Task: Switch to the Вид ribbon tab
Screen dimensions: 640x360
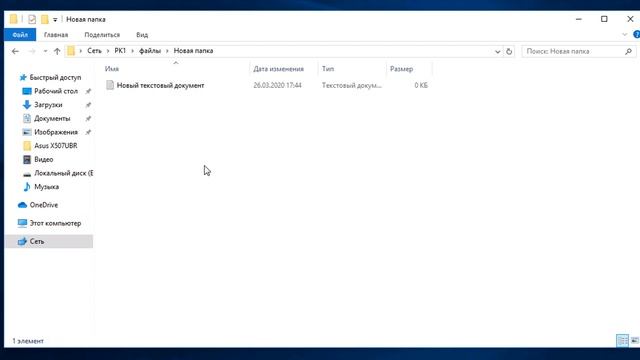Action: [142, 35]
